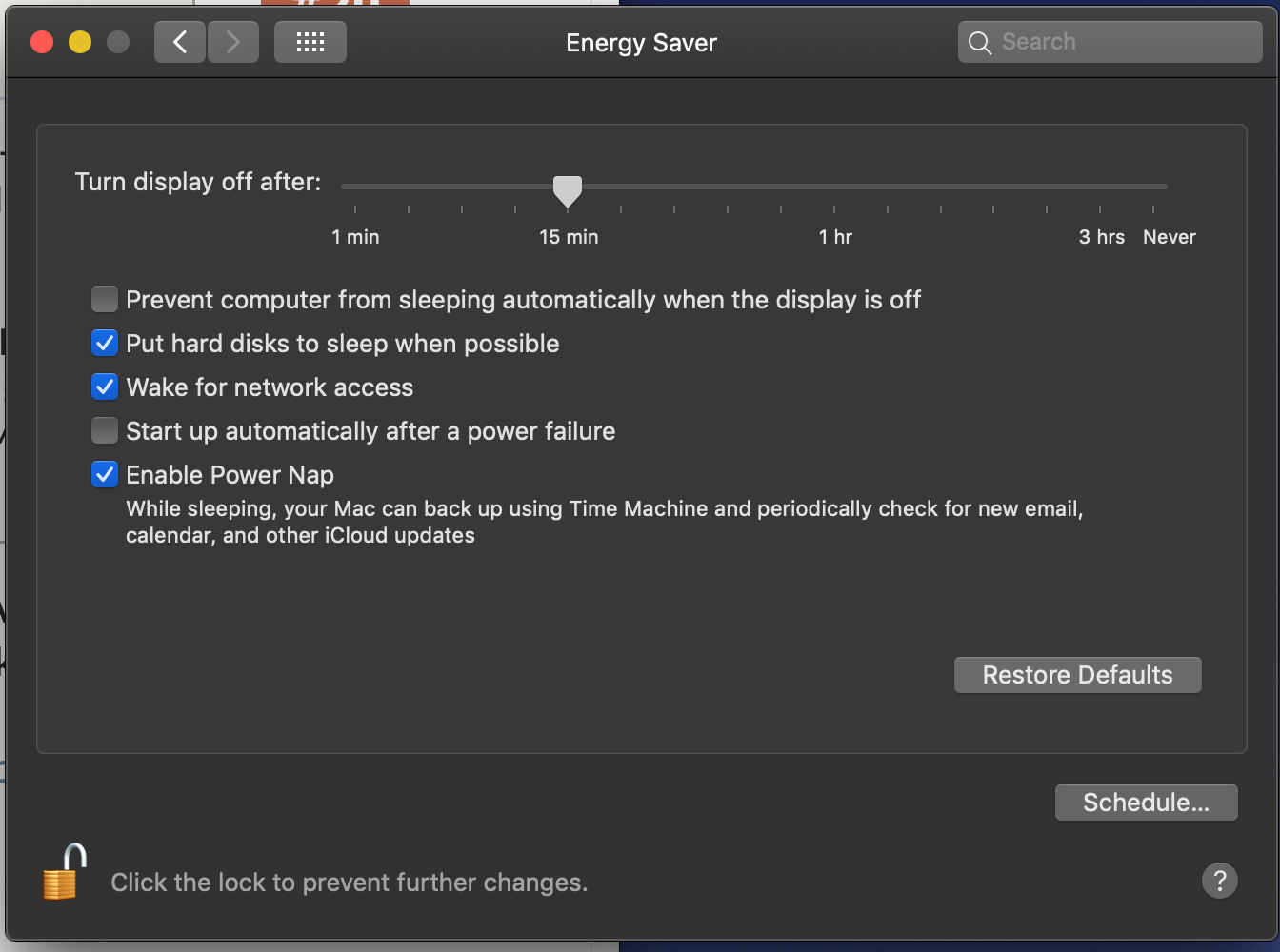Minimize the window with the yellow button
1280x952 pixels.
coord(80,42)
